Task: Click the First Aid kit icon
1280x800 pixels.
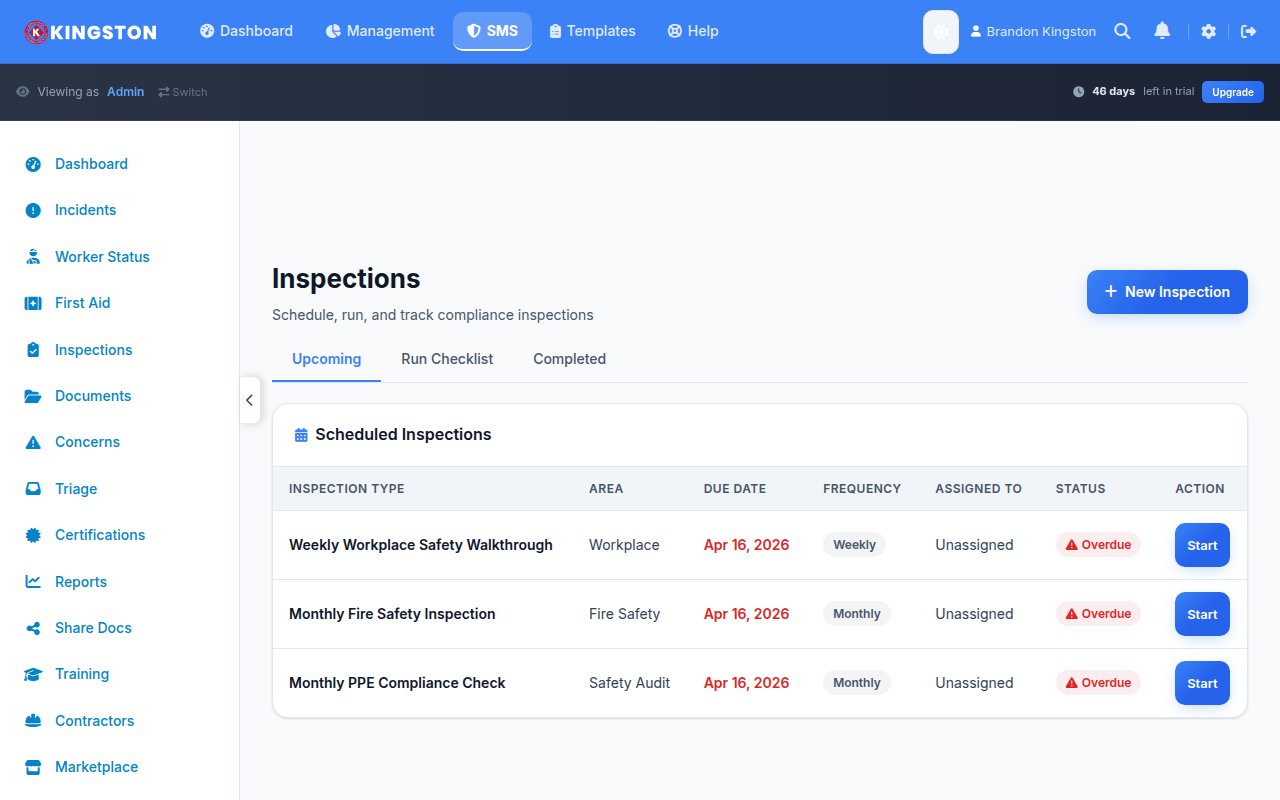Action: (33, 303)
